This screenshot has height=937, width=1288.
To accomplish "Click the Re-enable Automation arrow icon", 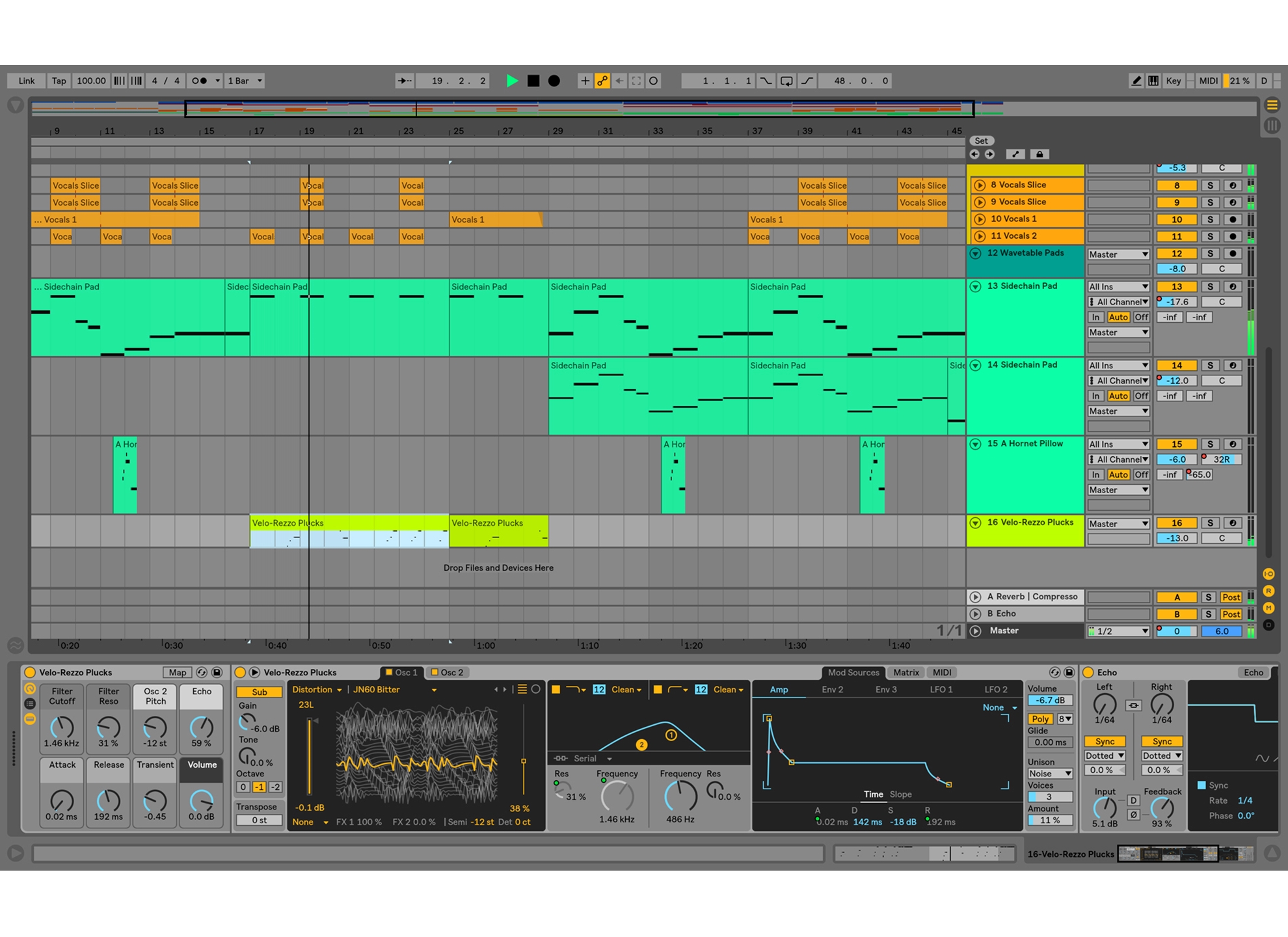I will 619,81.
